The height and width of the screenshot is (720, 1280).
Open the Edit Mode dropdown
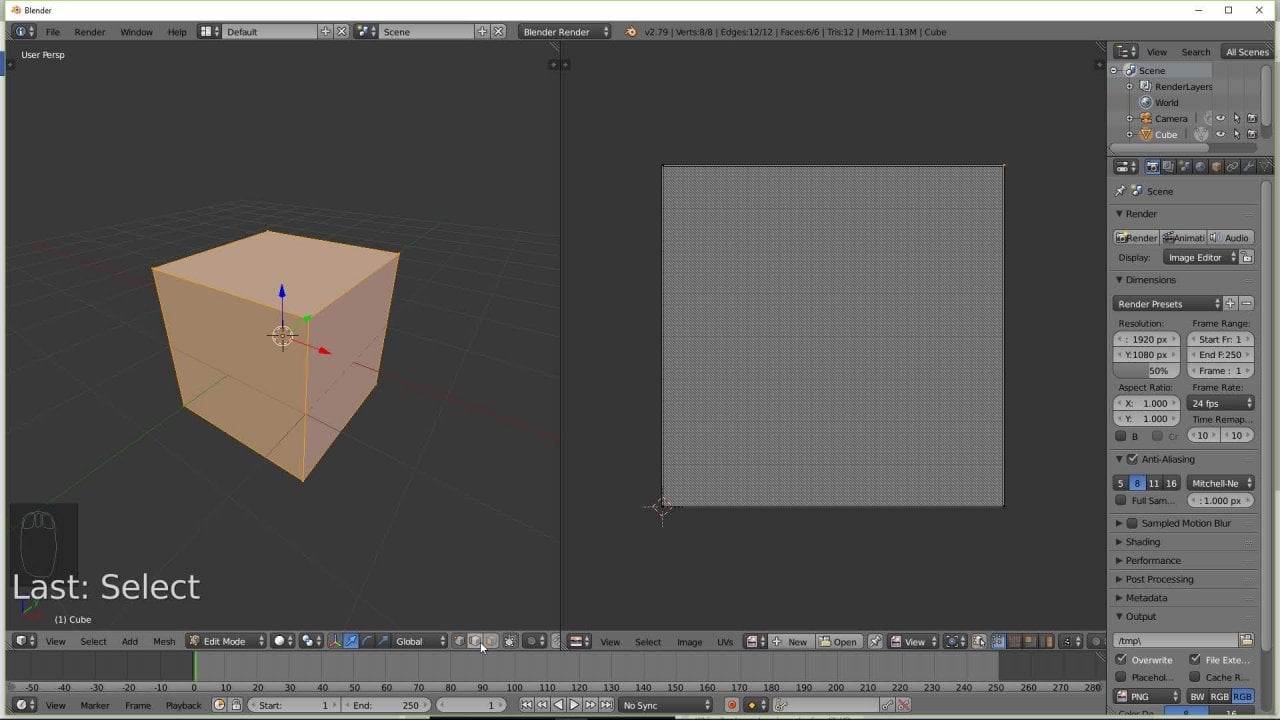click(x=225, y=641)
